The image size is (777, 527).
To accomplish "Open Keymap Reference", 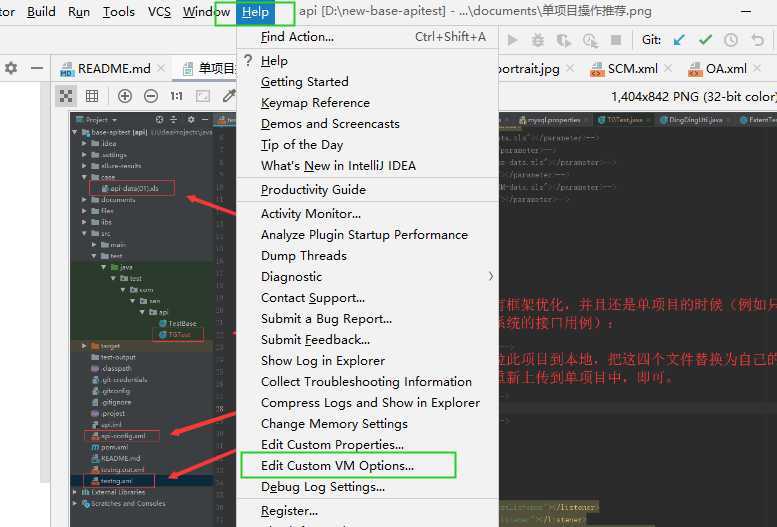I will coord(368,103).
